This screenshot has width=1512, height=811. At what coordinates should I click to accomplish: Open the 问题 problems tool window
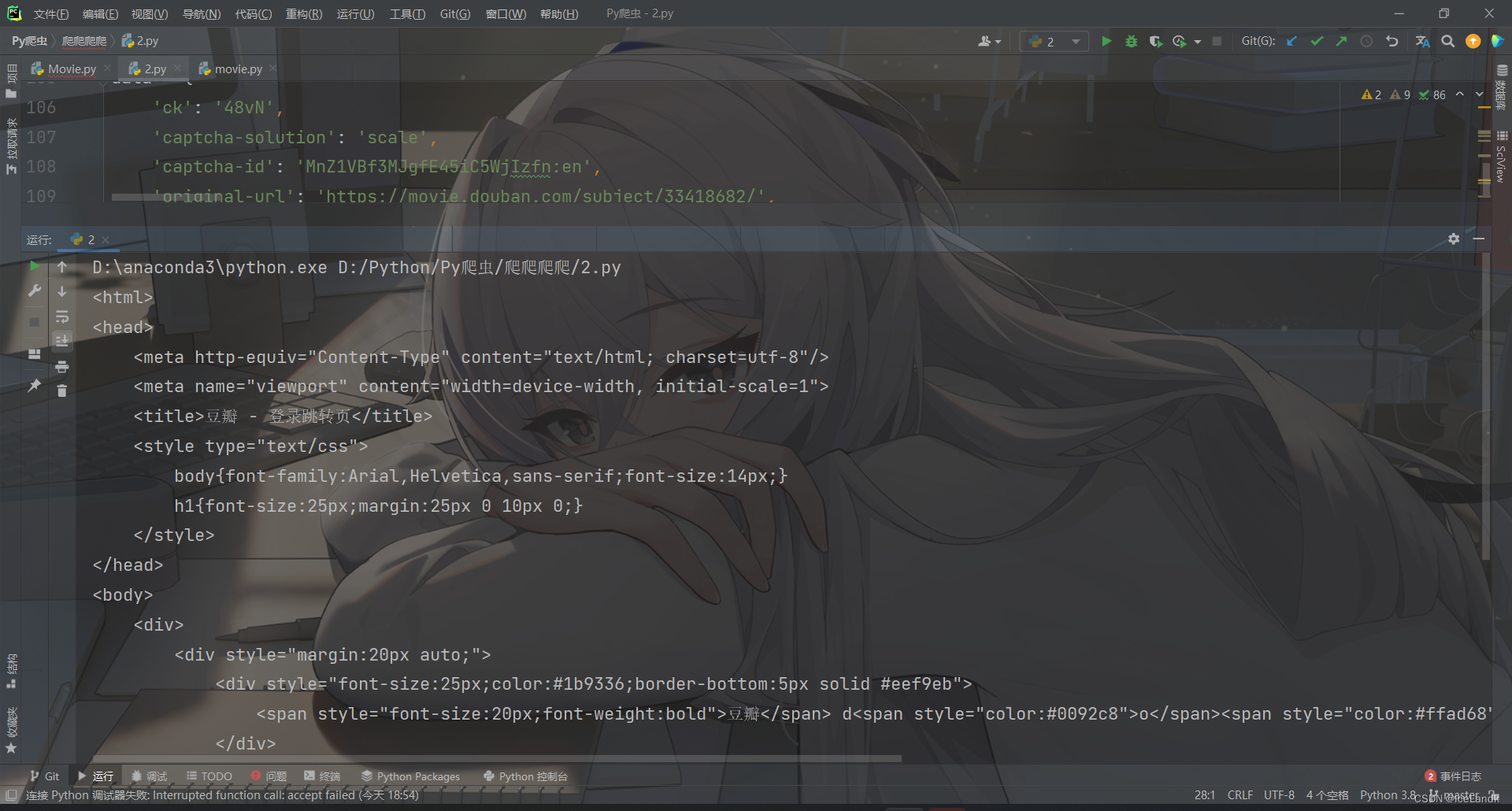point(269,776)
